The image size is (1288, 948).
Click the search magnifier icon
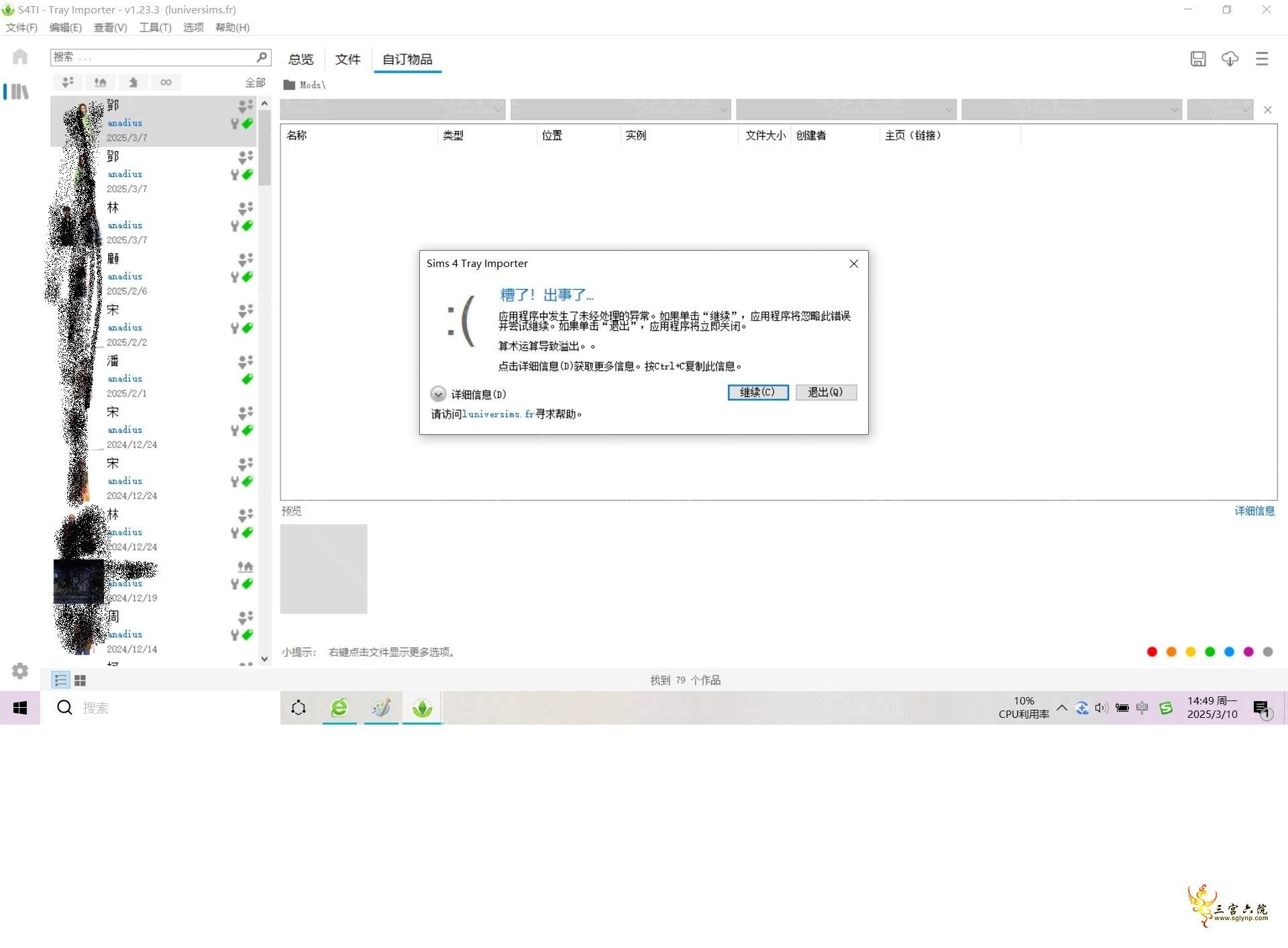coord(262,57)
